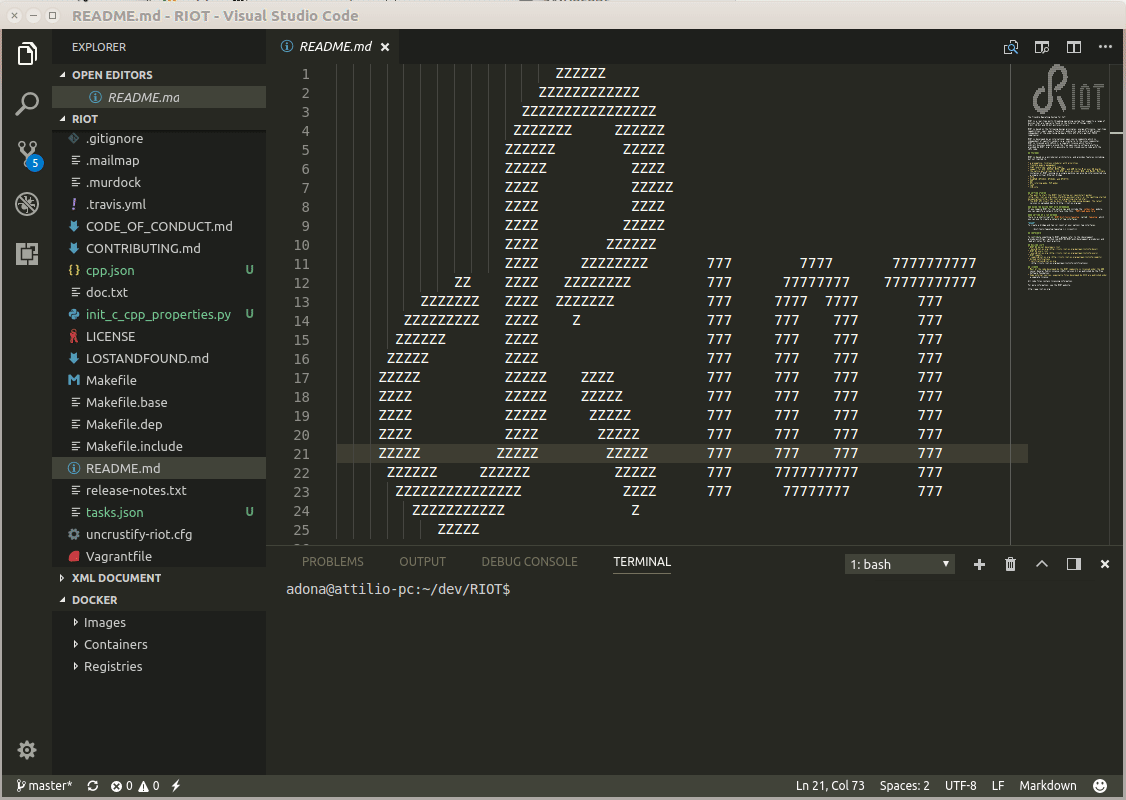This screenshot has height=800, width=1126.
Task: Toggle terminal panel position
Action: (x=1073, y=564)
